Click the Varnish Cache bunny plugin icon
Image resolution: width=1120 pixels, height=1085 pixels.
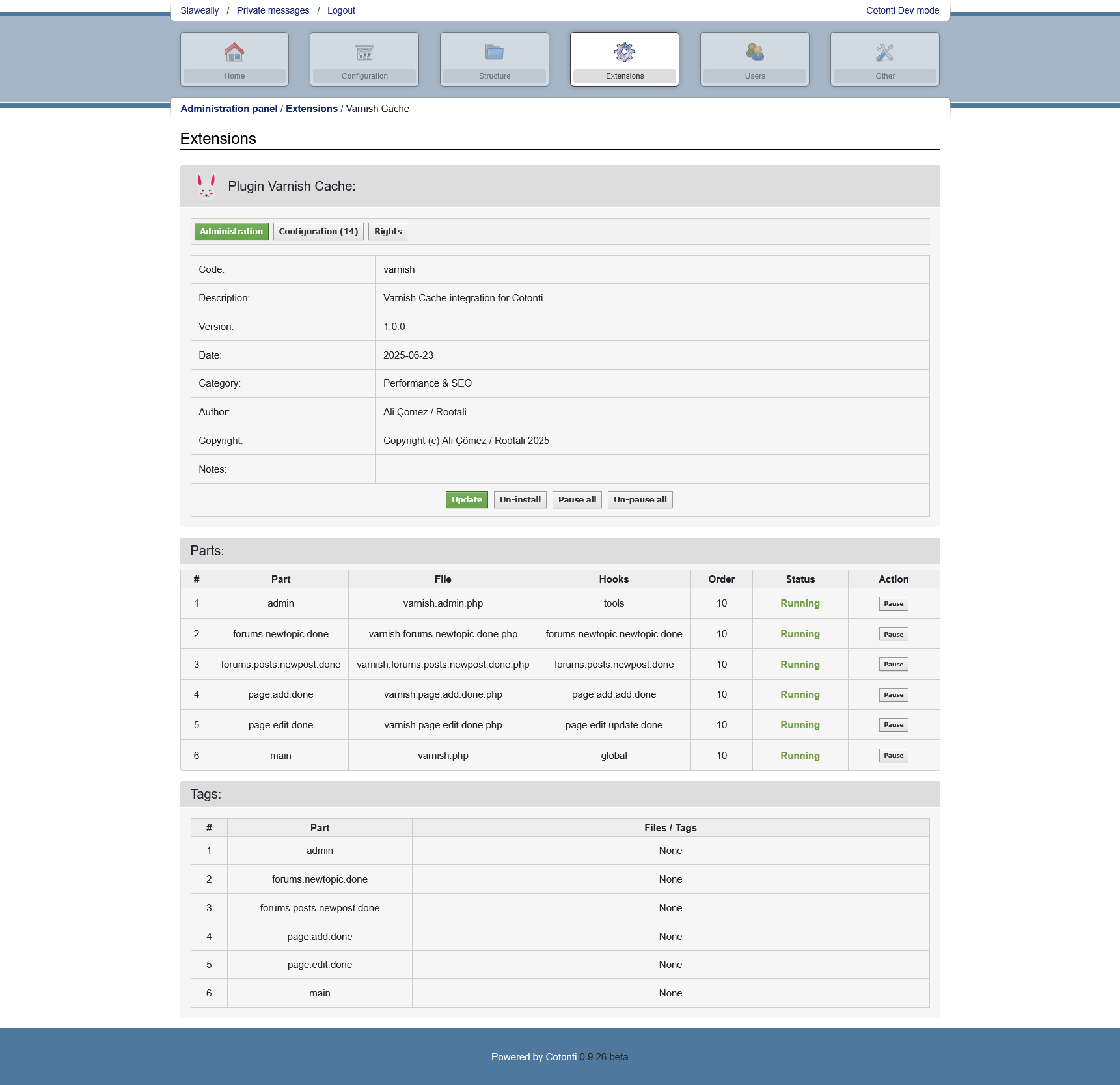pyautogui.click(x=206, y=186)
